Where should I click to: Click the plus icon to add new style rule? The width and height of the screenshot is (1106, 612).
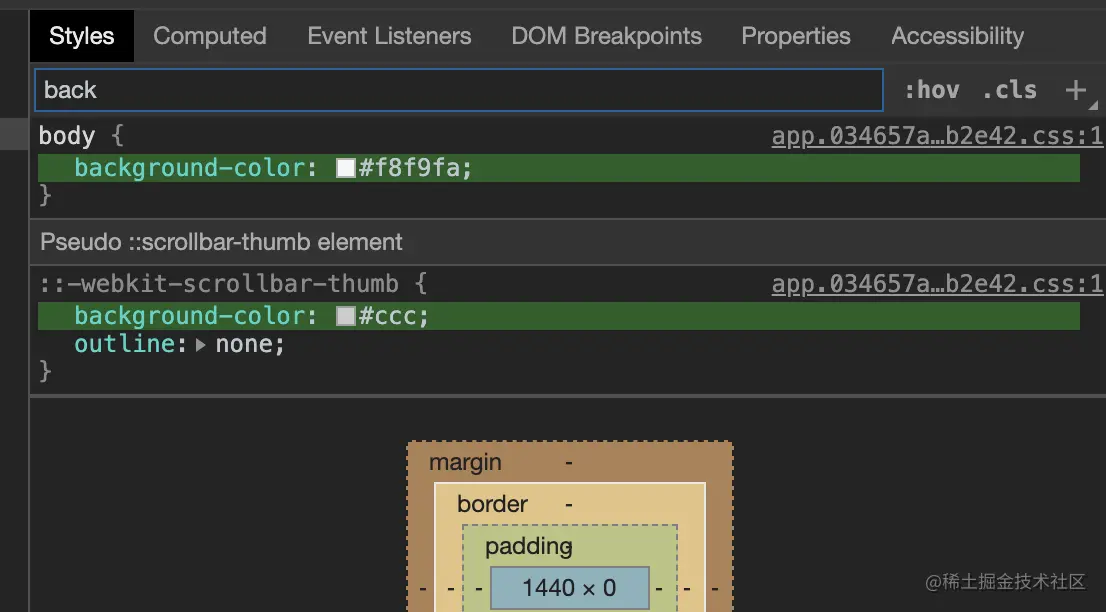[1076, 90]
